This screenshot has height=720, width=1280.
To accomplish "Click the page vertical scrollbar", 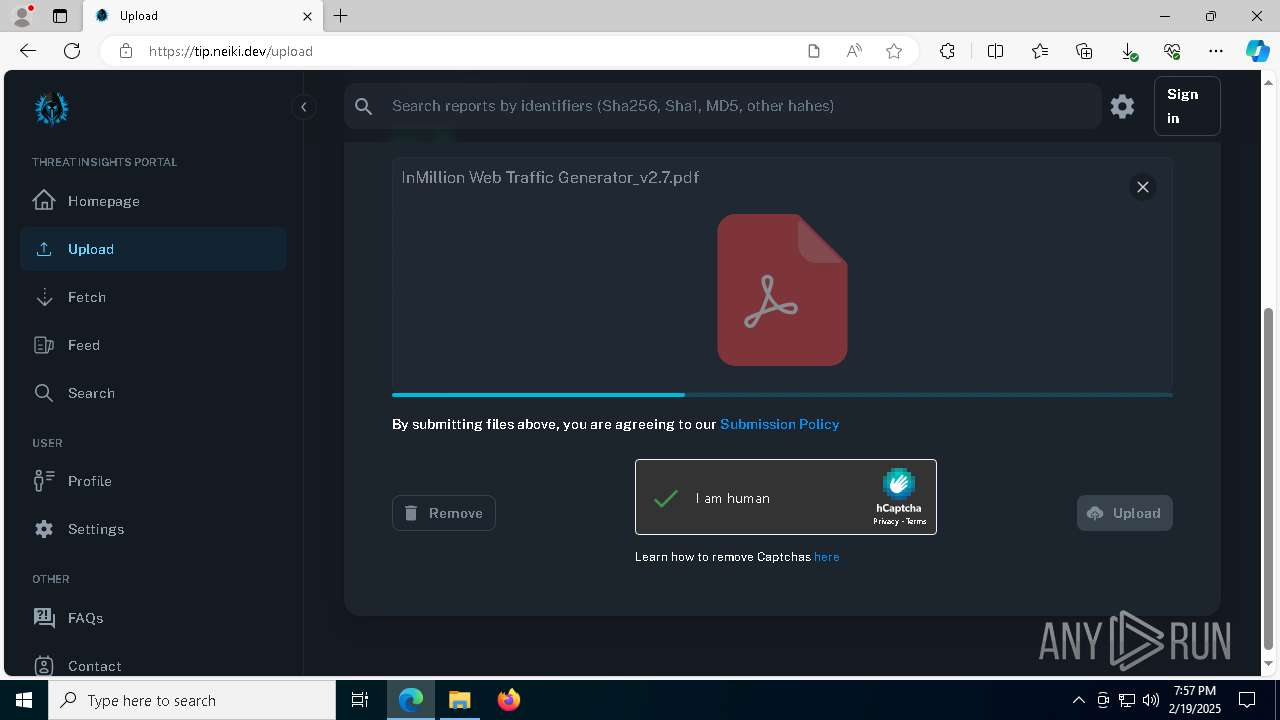I will tap(1269, 480).
